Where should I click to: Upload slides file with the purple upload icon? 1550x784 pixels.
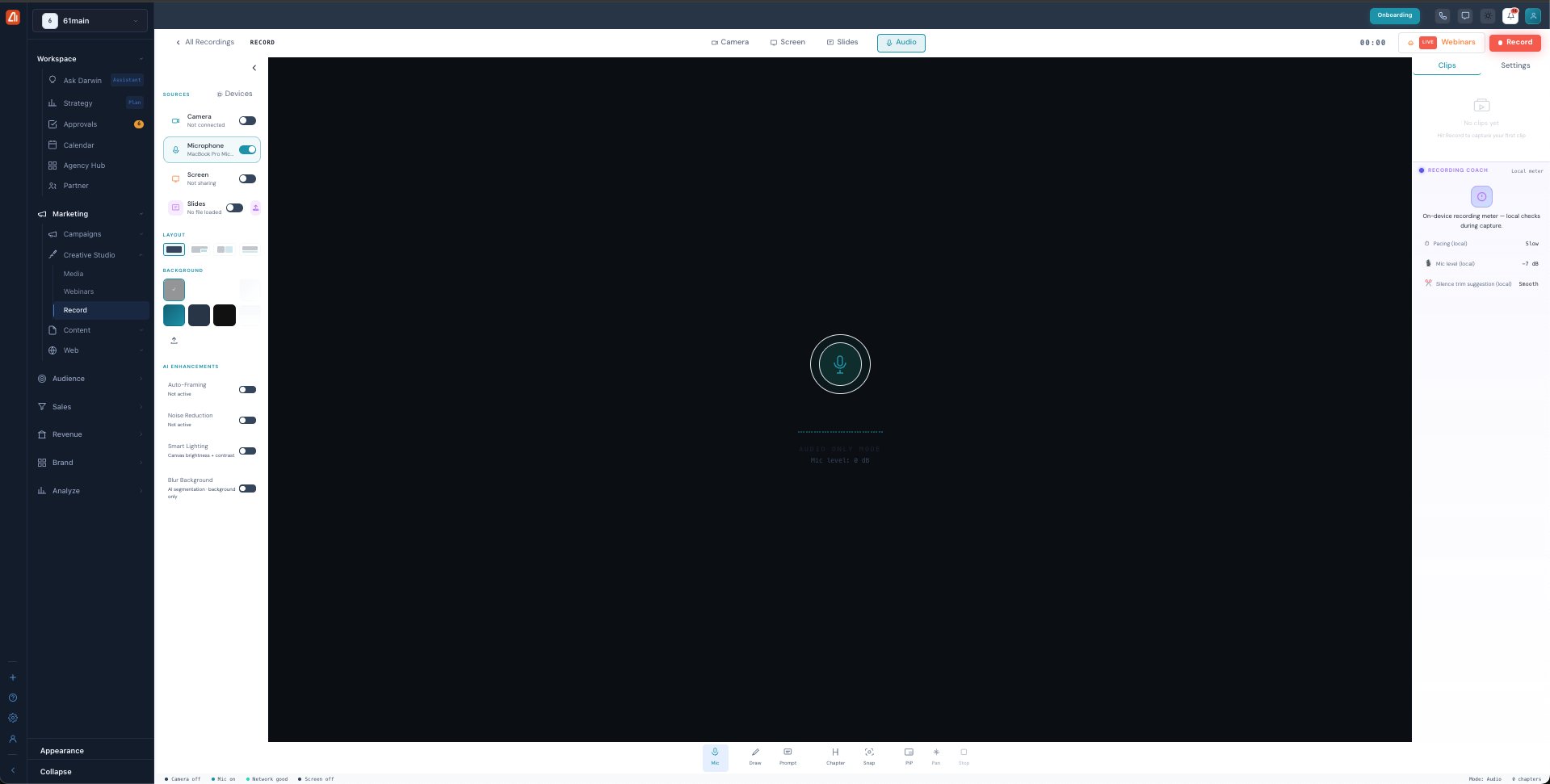pos(255,208)
